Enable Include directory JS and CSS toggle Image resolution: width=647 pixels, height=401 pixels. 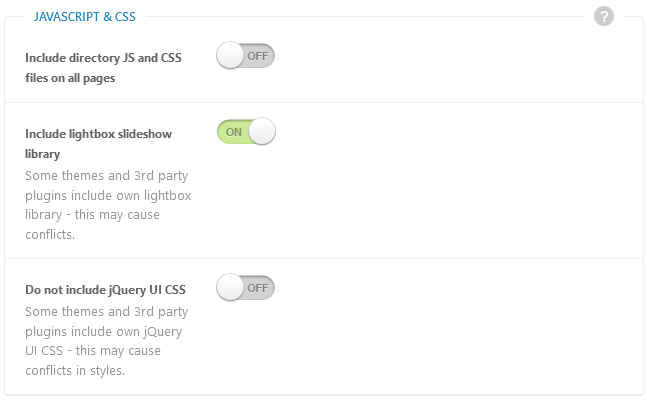pos(246,56)
